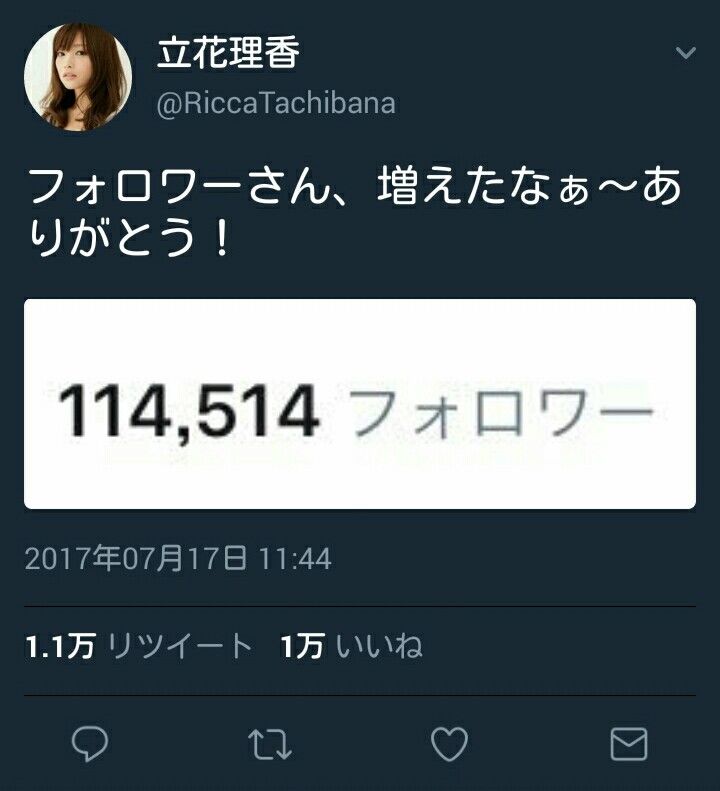The width and height of the screenshot is (720, 791).
Task: Click the 1万 likes count number
Action: tap(302, 646)
